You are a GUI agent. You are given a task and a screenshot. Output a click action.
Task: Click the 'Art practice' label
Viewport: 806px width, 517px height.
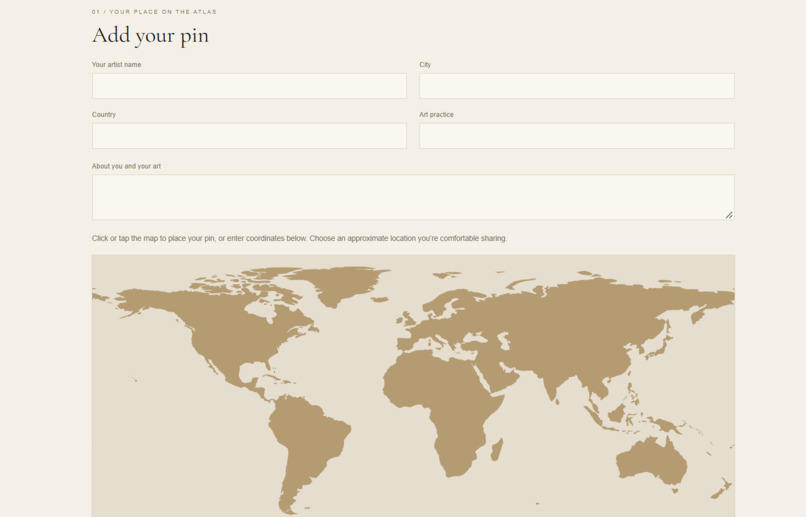point(436,115)
